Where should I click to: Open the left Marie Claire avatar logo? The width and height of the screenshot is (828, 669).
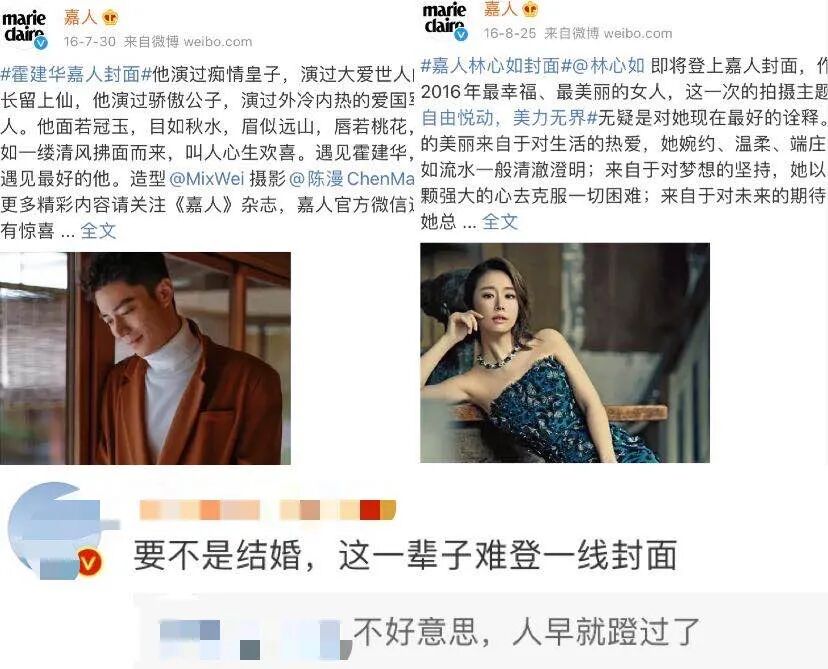pyautogui.click(x=24, y=29)
